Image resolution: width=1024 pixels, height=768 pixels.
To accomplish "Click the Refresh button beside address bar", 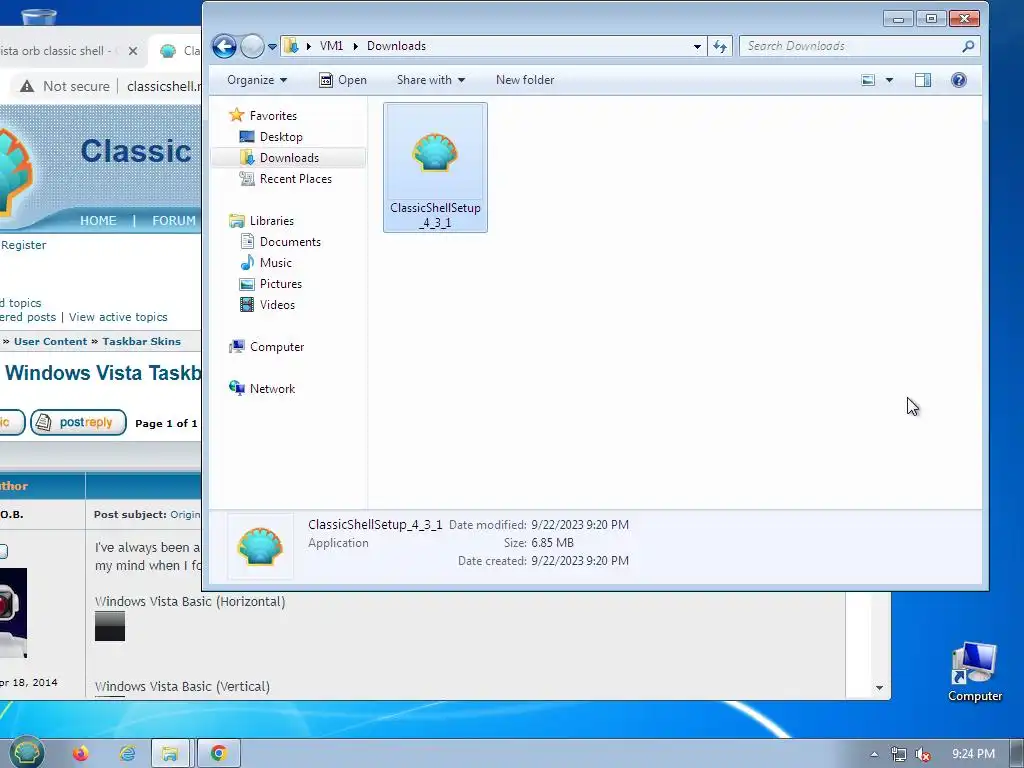I will (x=720, y=46).
